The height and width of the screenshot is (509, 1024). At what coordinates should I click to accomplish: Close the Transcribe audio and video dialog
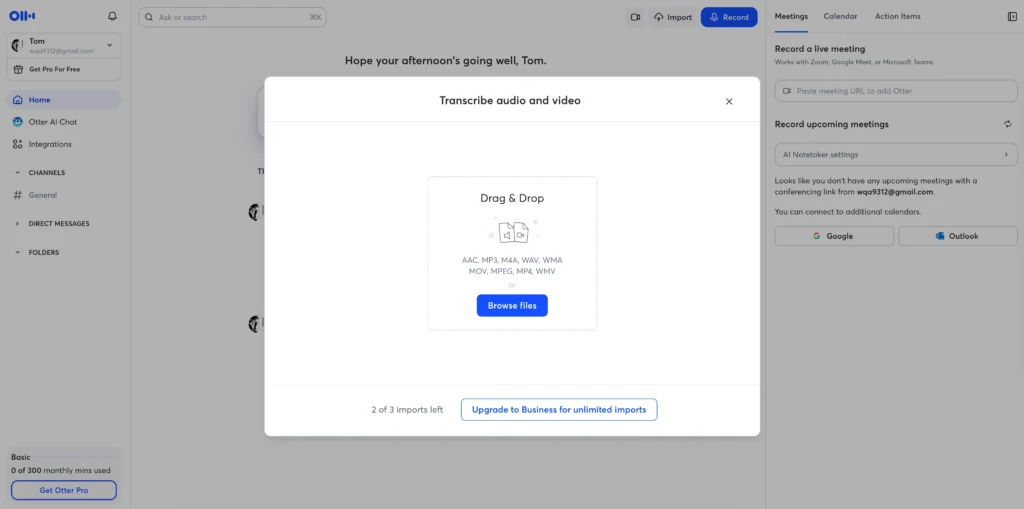click(729, 101)
